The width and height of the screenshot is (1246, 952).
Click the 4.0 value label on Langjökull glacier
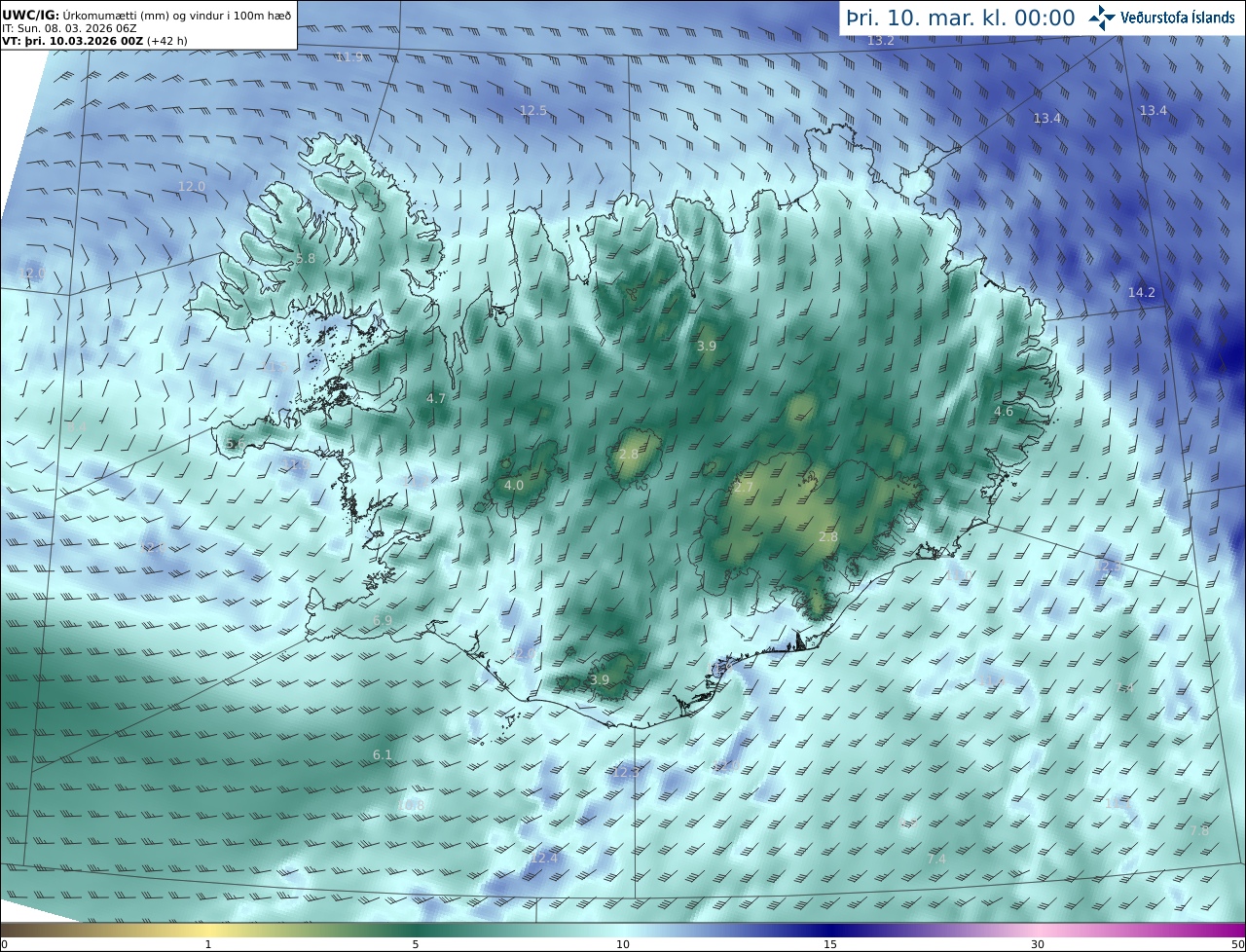(x=514, y=485)
